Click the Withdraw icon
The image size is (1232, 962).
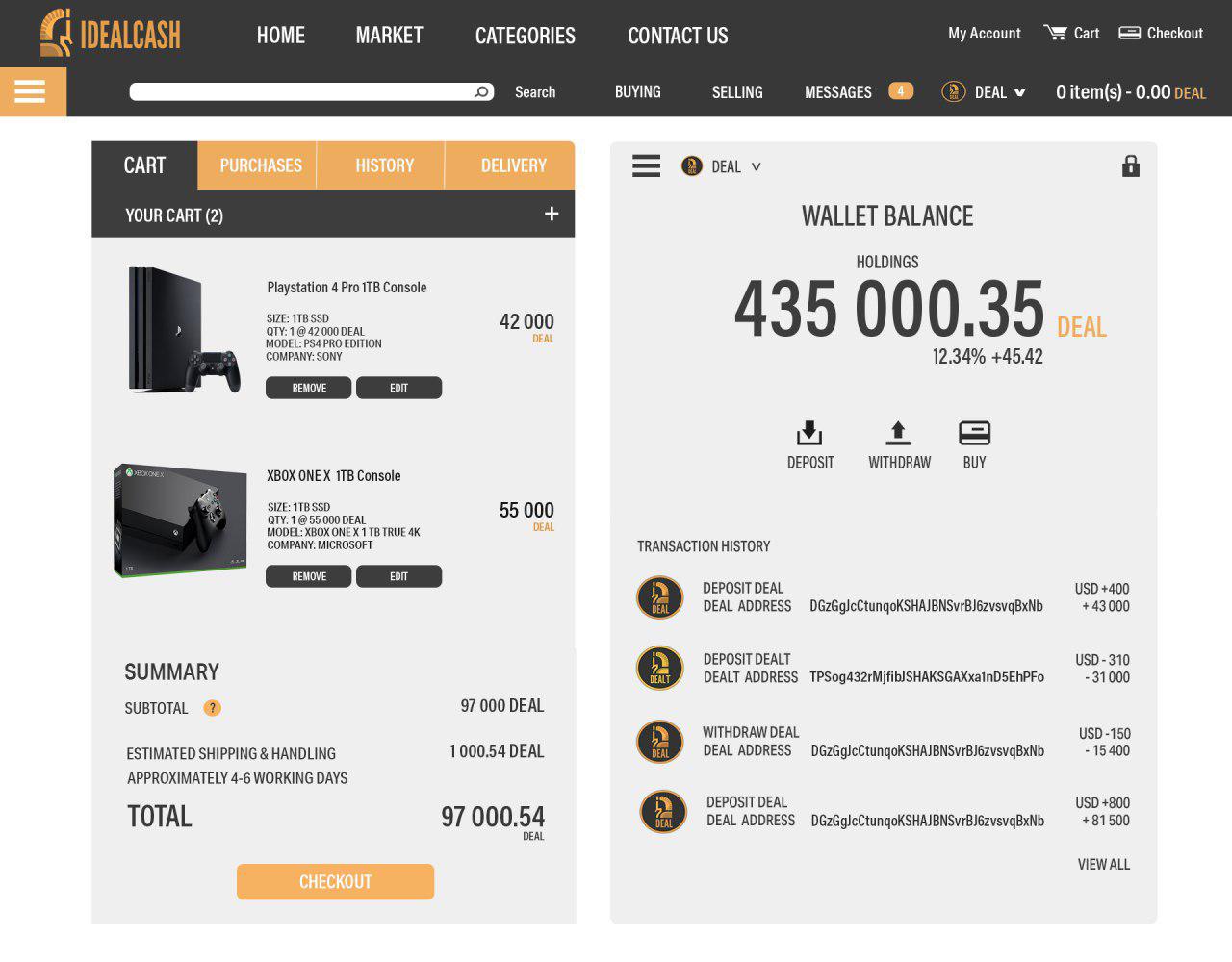(898, 433)
